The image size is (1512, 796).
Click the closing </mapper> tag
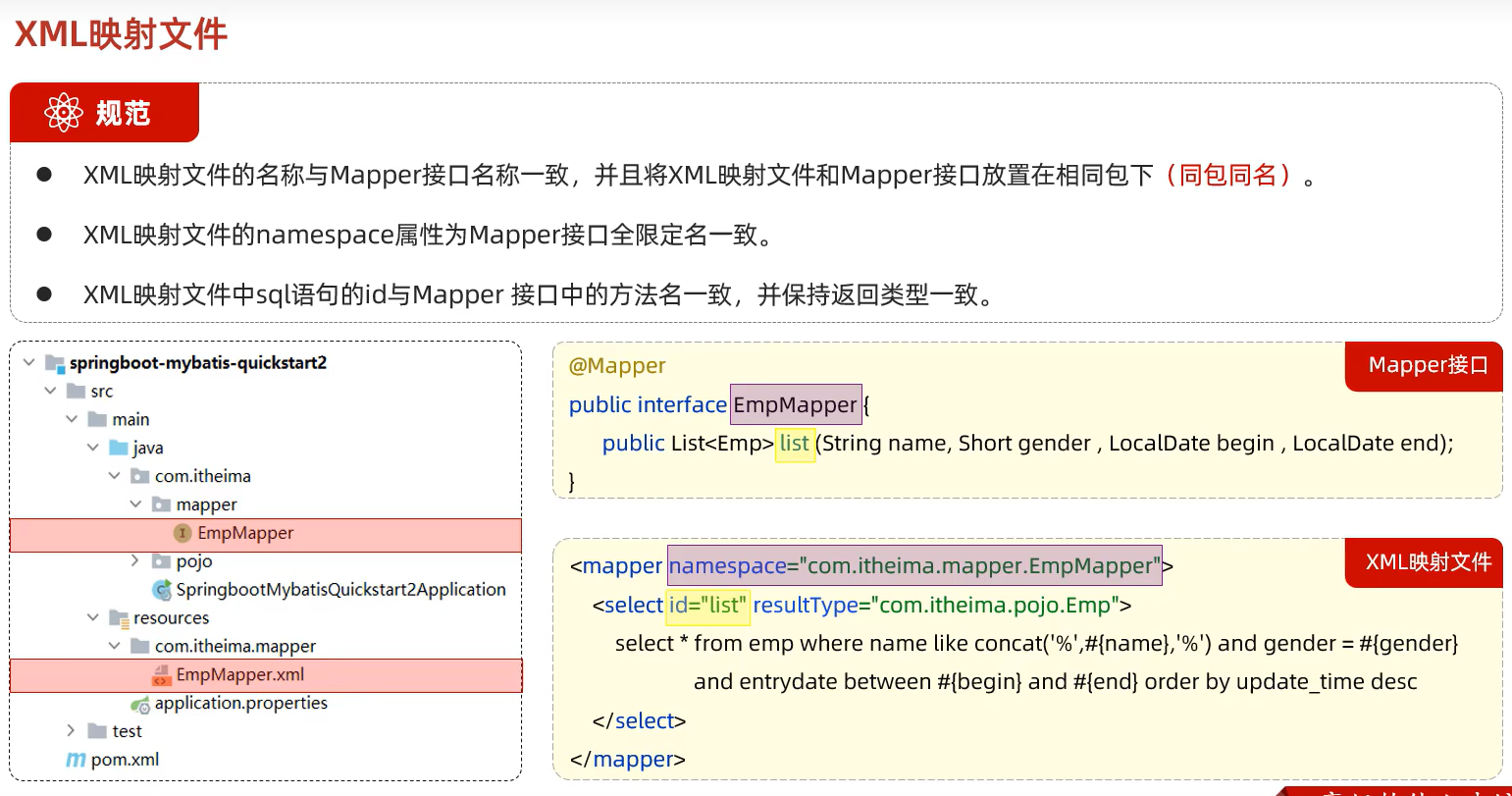click(628, 760)
